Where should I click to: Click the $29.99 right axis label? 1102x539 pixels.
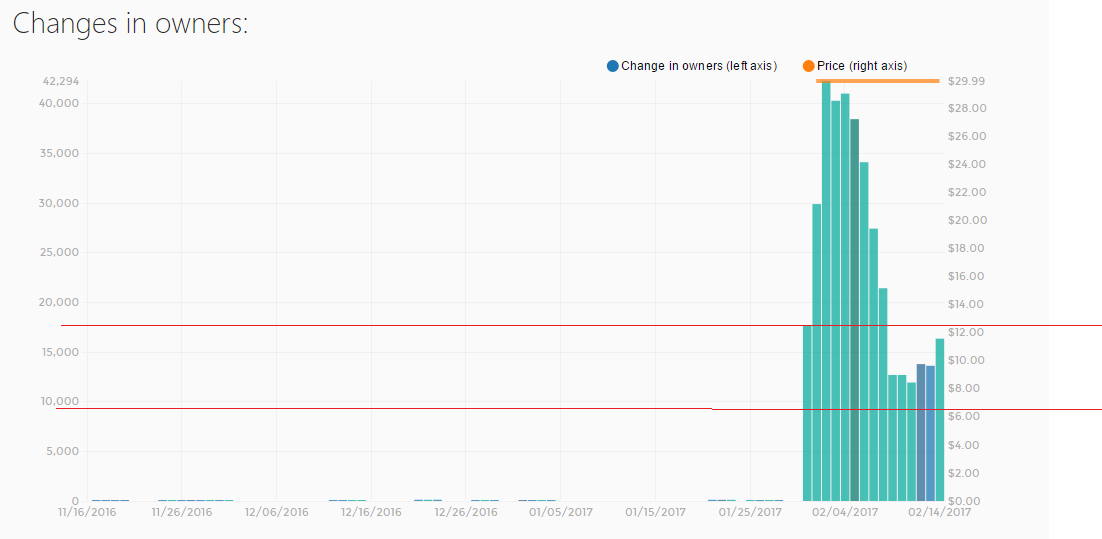(x=966, y=82)
